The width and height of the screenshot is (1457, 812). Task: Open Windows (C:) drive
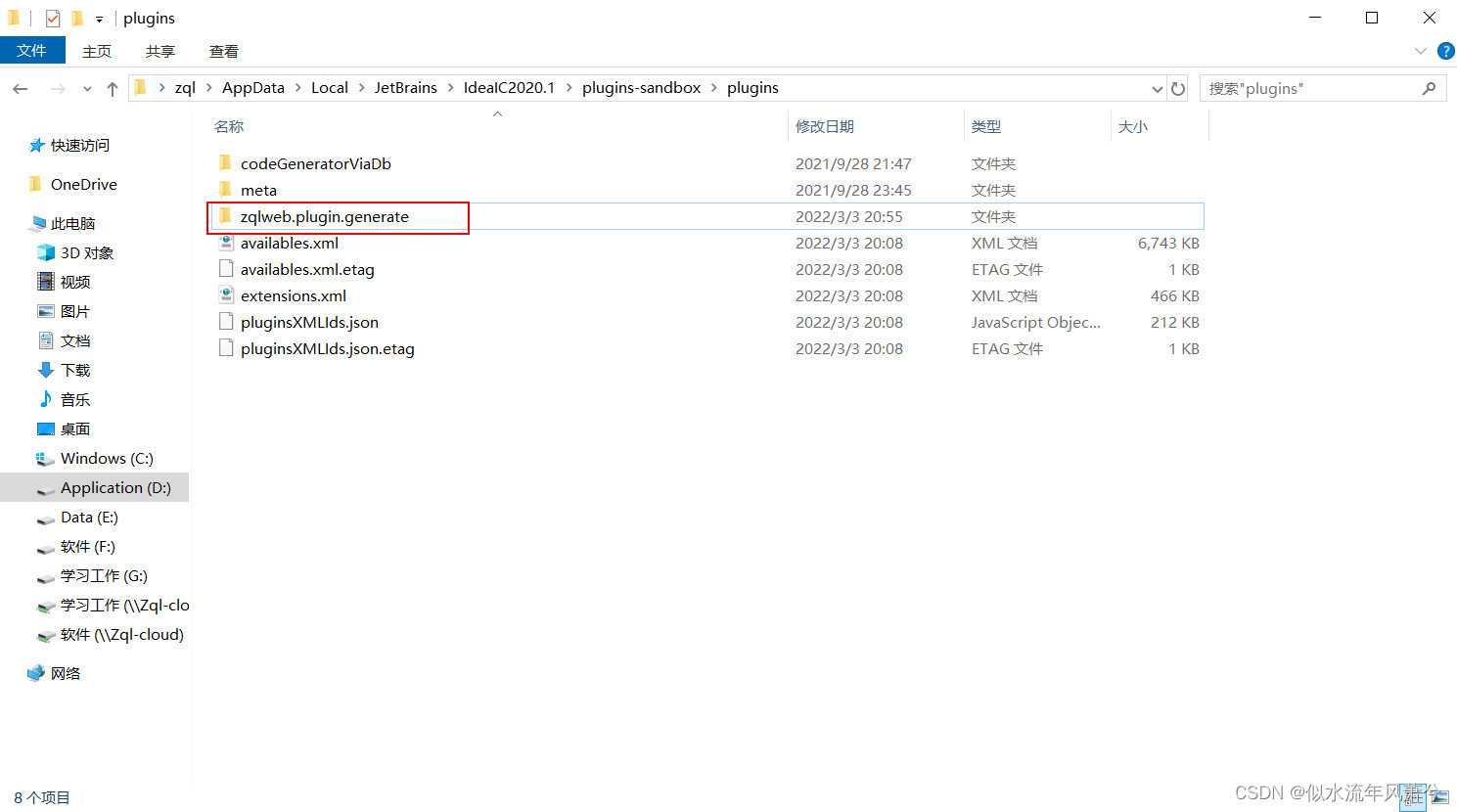click(107, 458)
